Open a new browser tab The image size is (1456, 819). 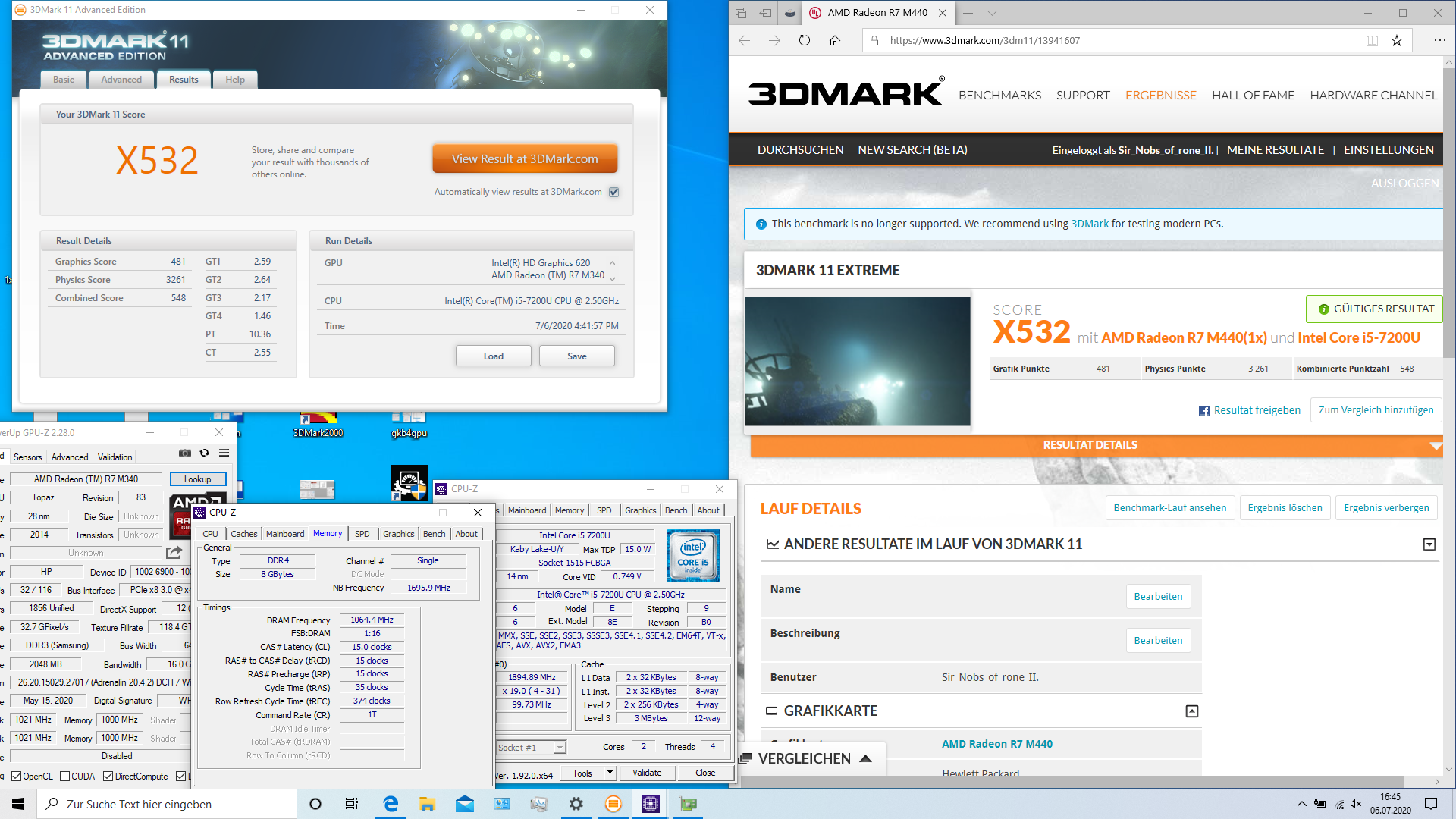(x=968, y=13)
